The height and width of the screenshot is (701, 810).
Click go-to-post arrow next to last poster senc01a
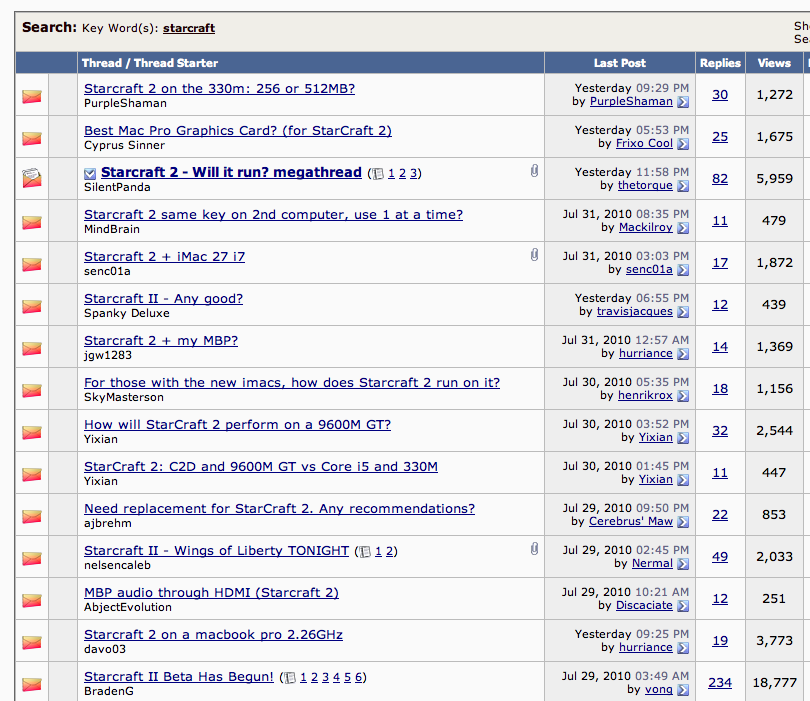683,270
